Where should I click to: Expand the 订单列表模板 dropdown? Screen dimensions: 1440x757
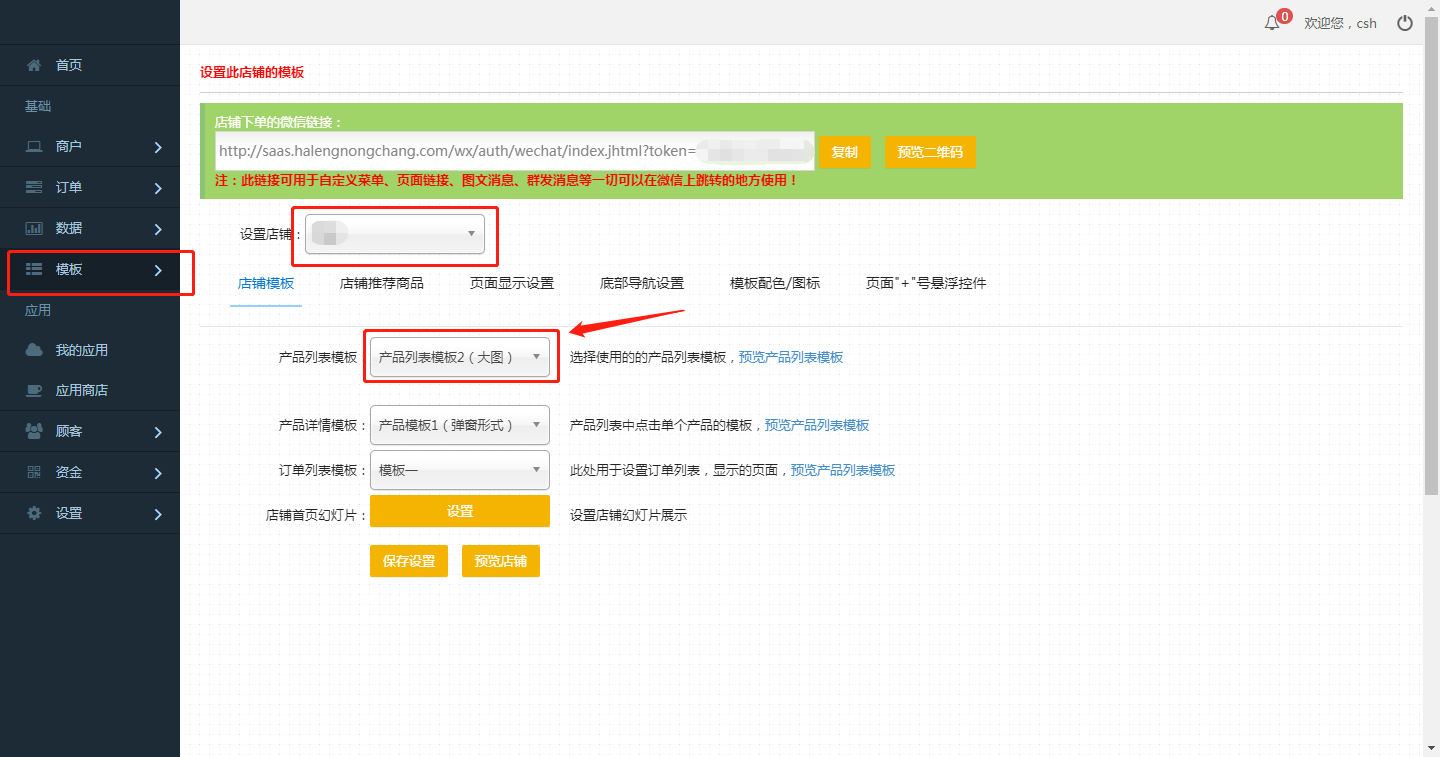tap(459, 470)
